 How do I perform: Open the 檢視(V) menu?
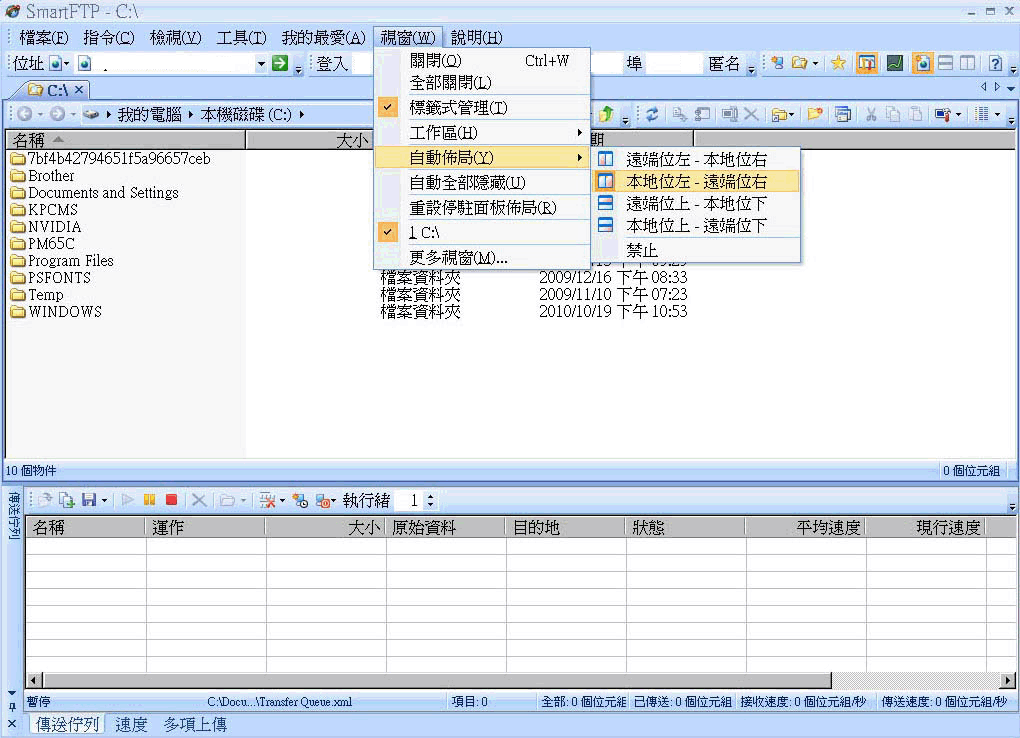[176, 38]
